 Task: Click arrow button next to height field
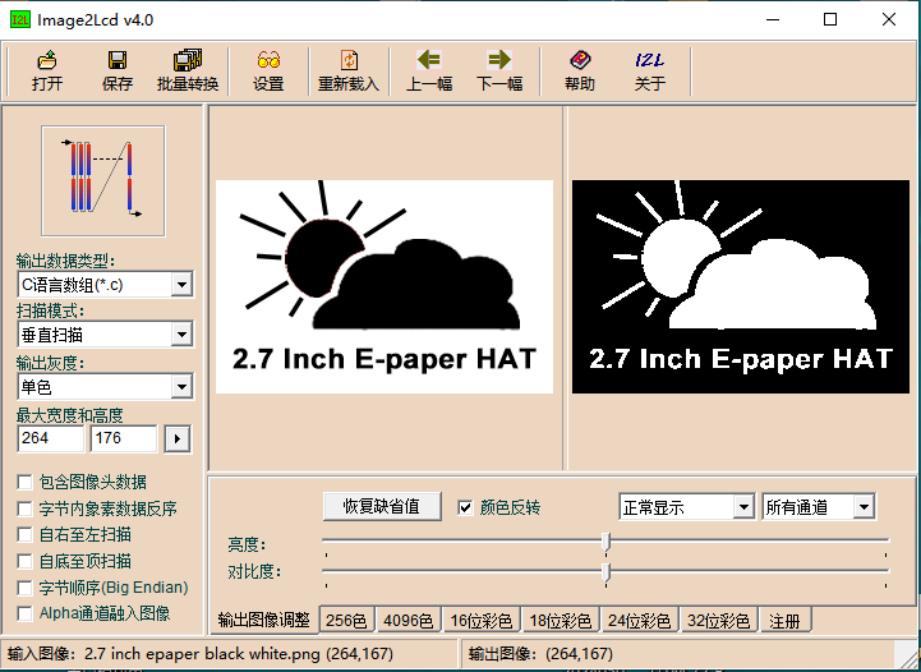pos(178,439)
